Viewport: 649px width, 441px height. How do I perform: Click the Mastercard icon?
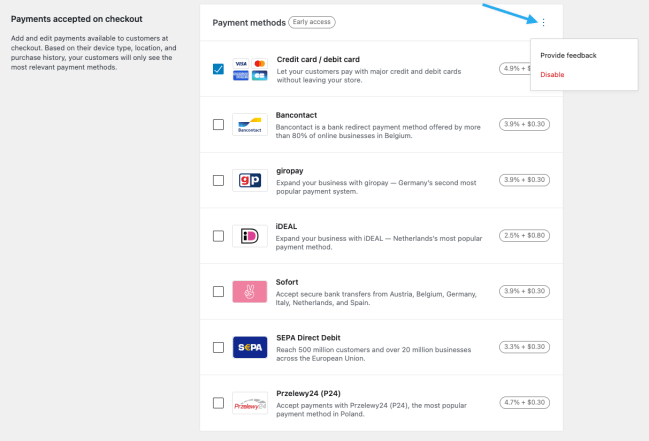click(260, 63)
